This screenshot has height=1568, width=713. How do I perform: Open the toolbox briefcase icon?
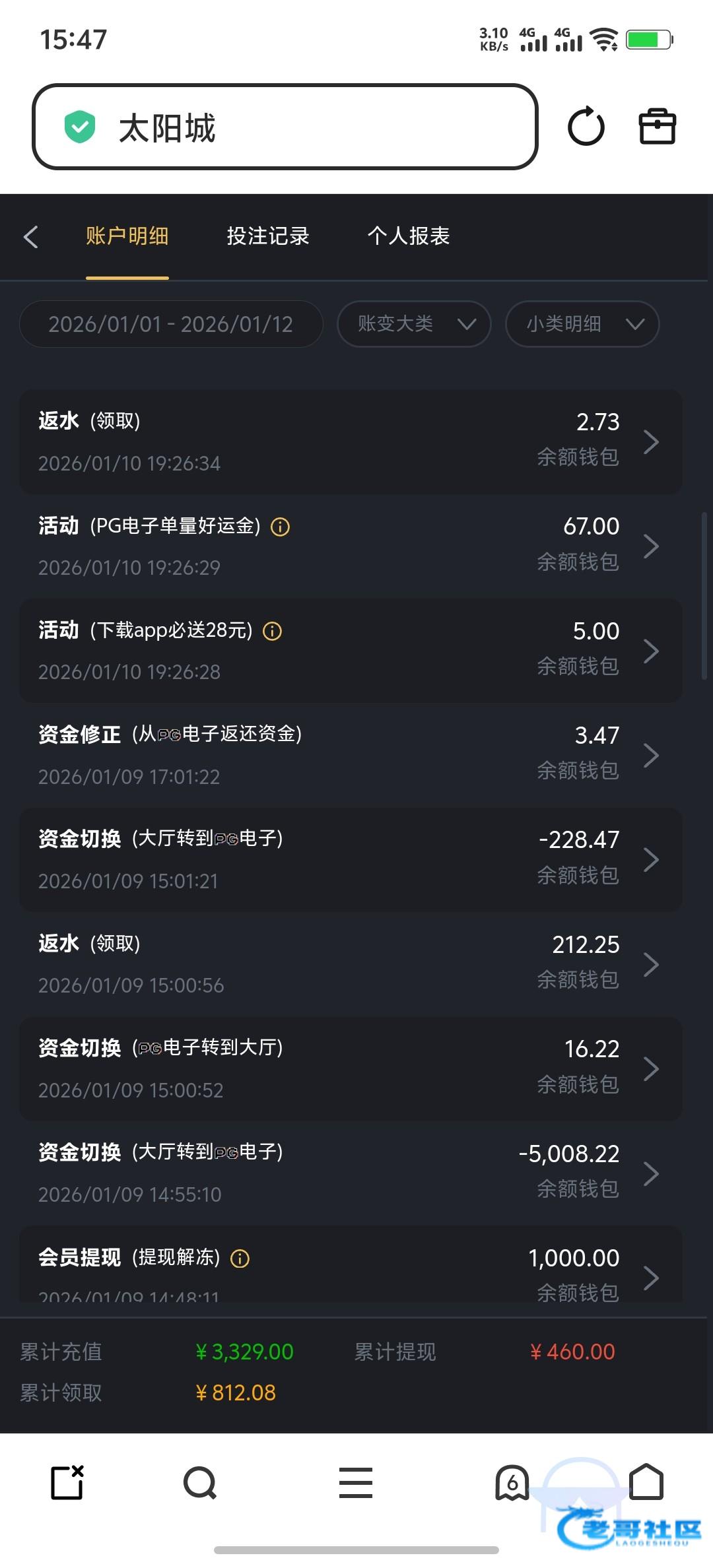coord(657,127)
